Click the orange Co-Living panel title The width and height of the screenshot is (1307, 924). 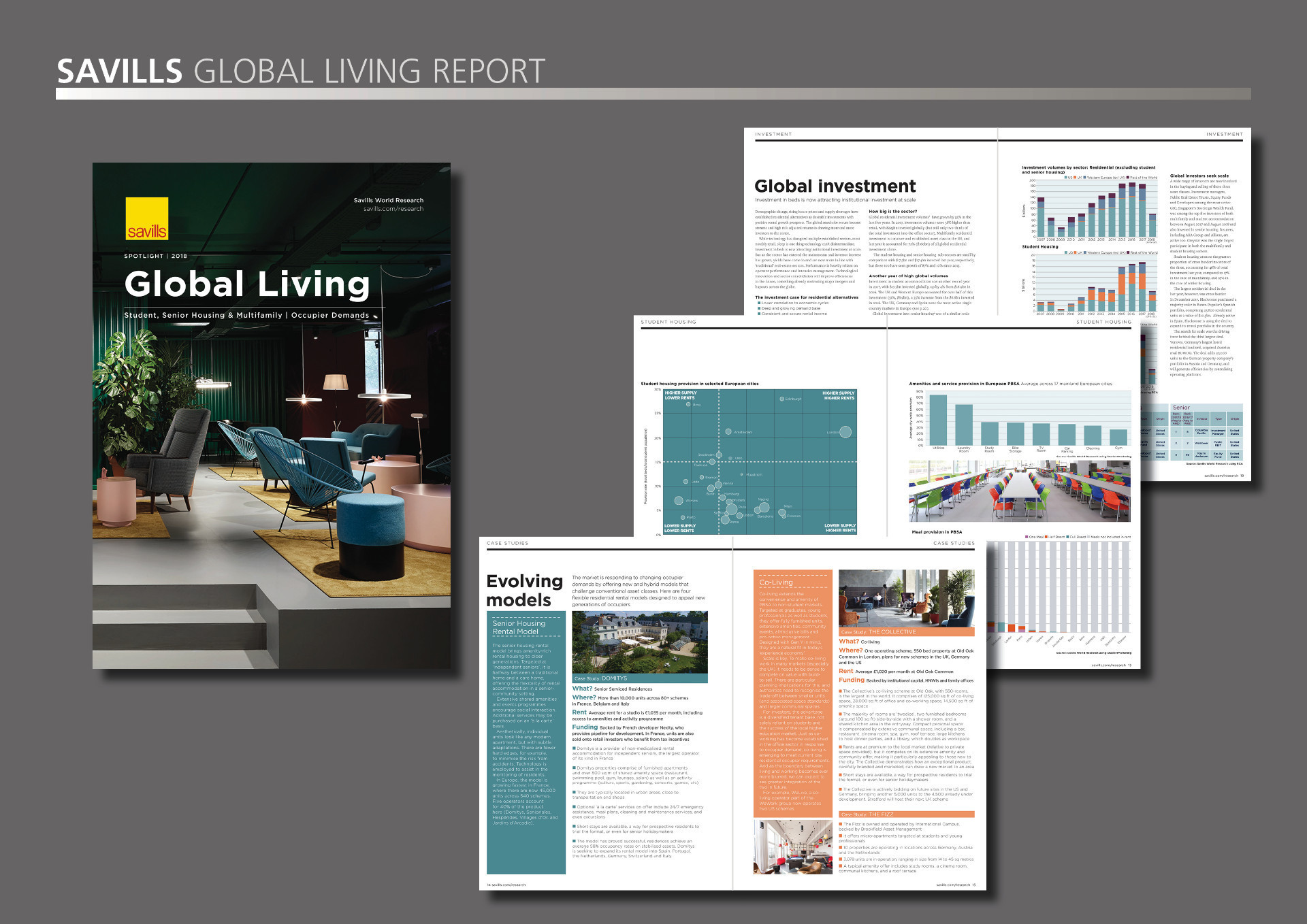777,582
